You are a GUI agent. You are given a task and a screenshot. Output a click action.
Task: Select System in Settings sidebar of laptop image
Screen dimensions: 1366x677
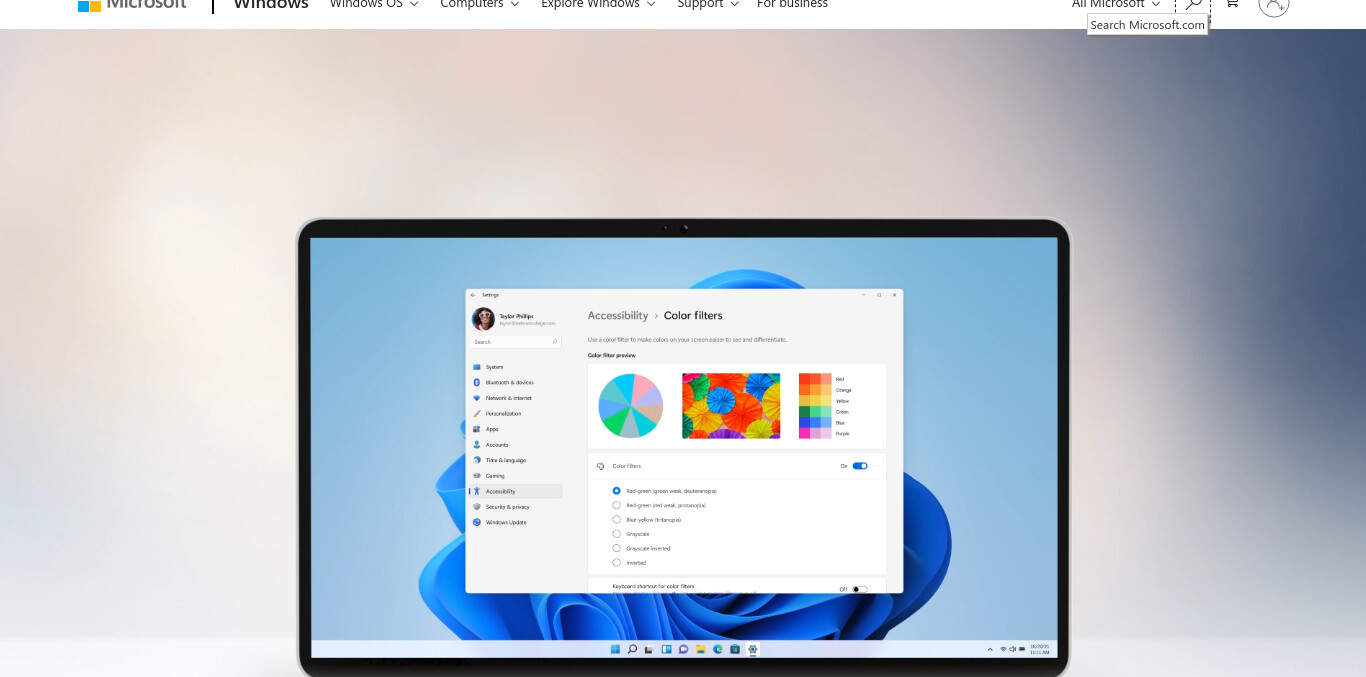(x=515, y=367)
